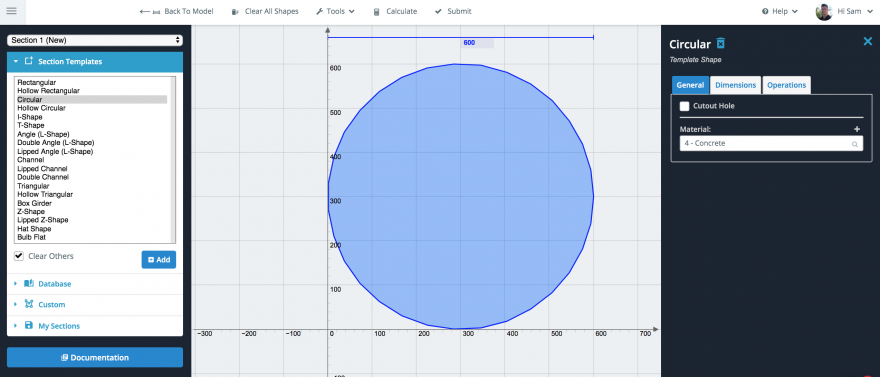The image size is (880, 377).
Task: Open the hamburger menu icon
Action: [12, 11]
